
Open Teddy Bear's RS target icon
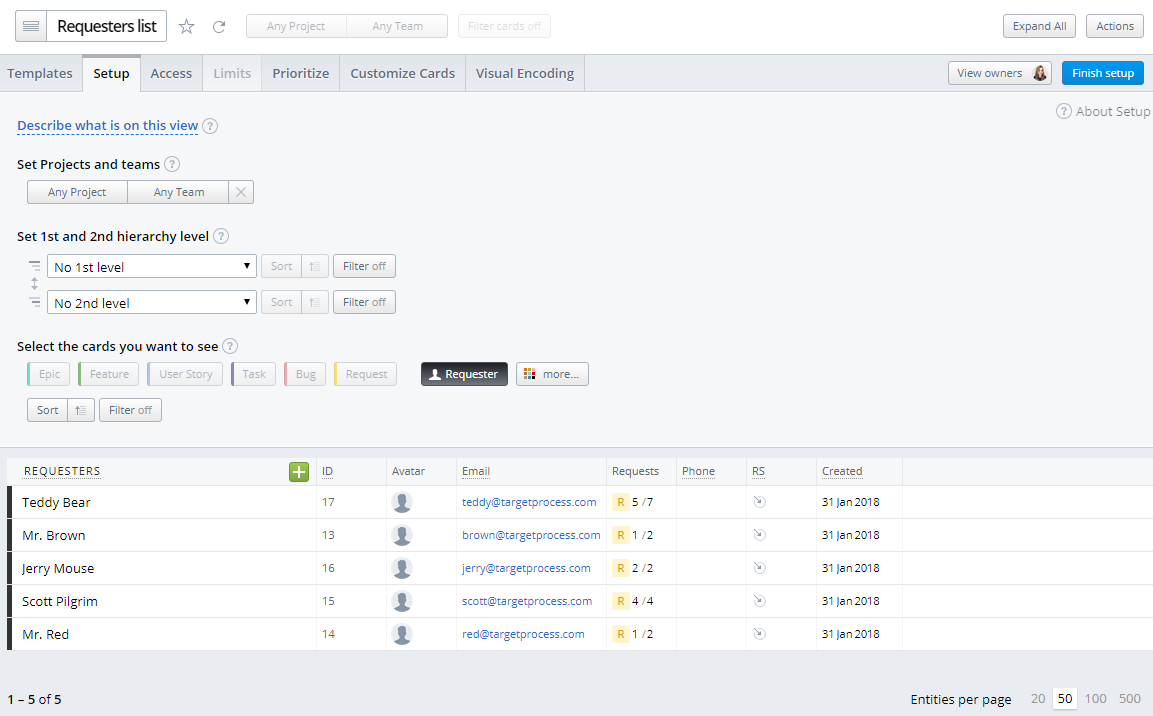[759, 501]
